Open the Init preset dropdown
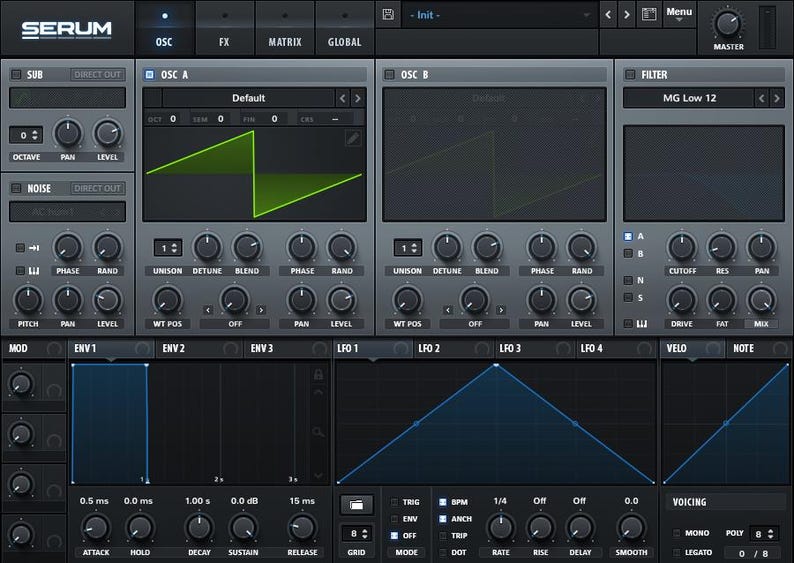The height and width of the screenshot is (563, 794). (x=499, y=15)
